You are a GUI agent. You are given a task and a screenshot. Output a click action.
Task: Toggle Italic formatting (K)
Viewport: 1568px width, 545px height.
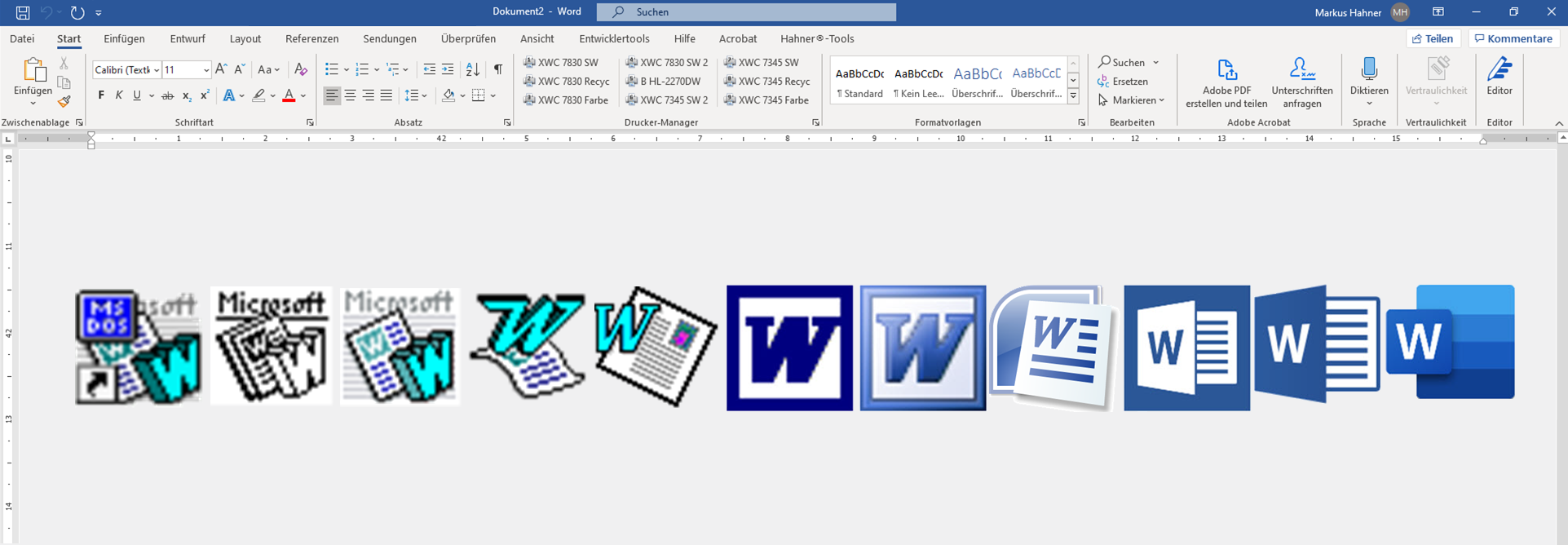(x=119, y=95)
